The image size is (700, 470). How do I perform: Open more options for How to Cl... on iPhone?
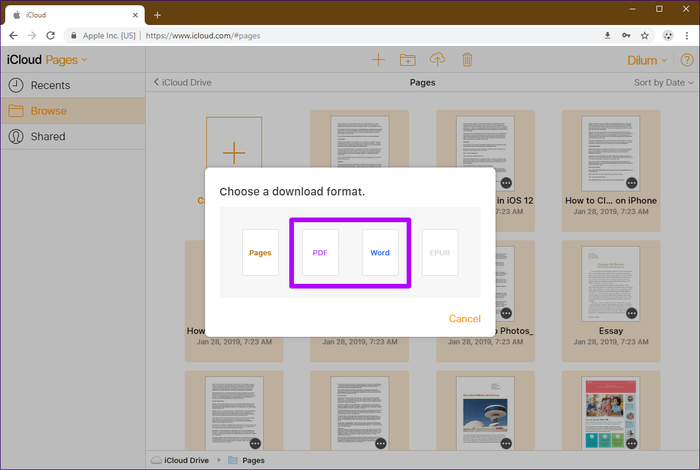(631, 183)
